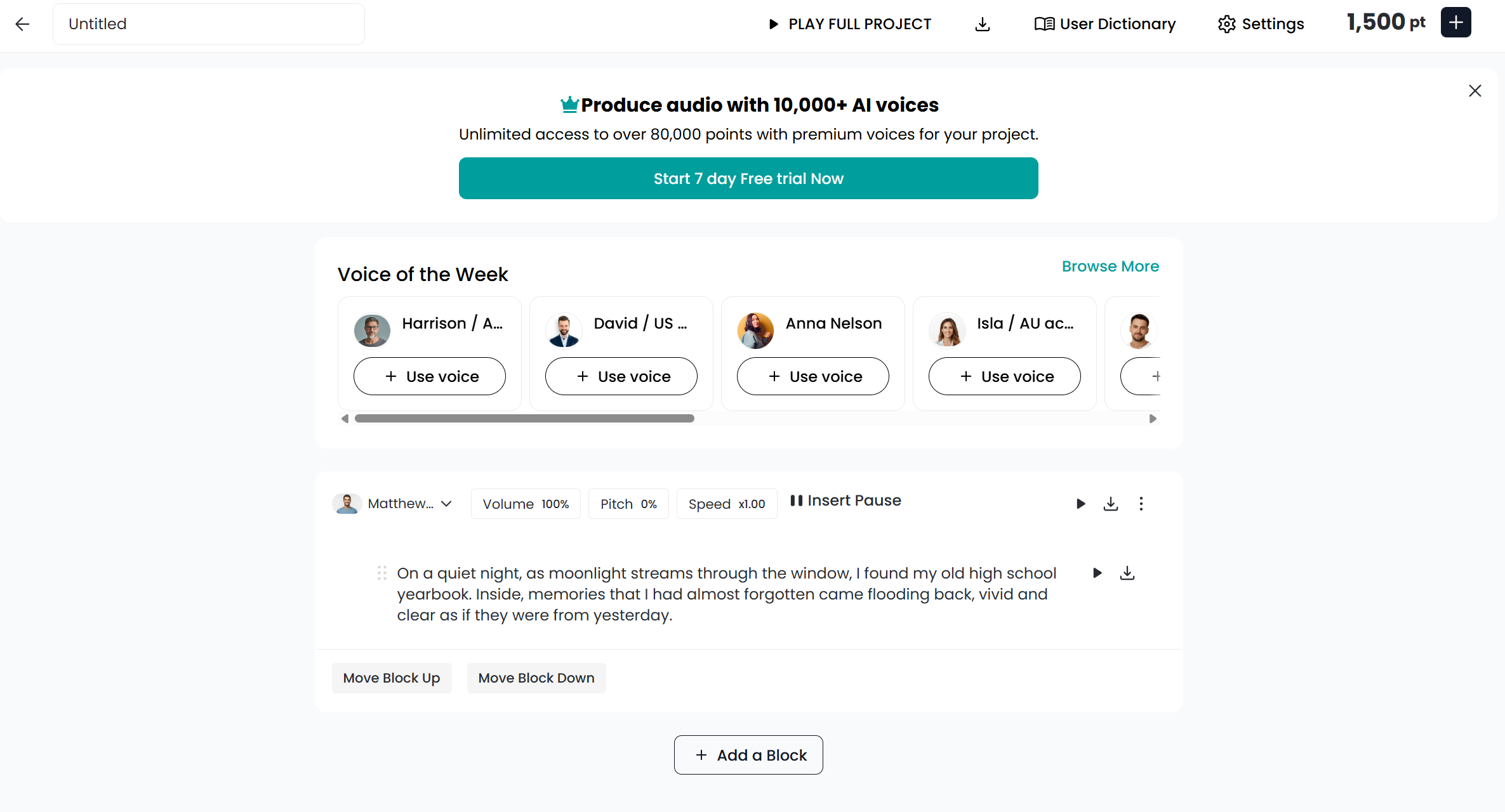Image resolution: width=1505 pixels, height=812 pixels.
Task: Open Settings with the gear icon
Action: pyautogui.click(x=1261, y=24)
